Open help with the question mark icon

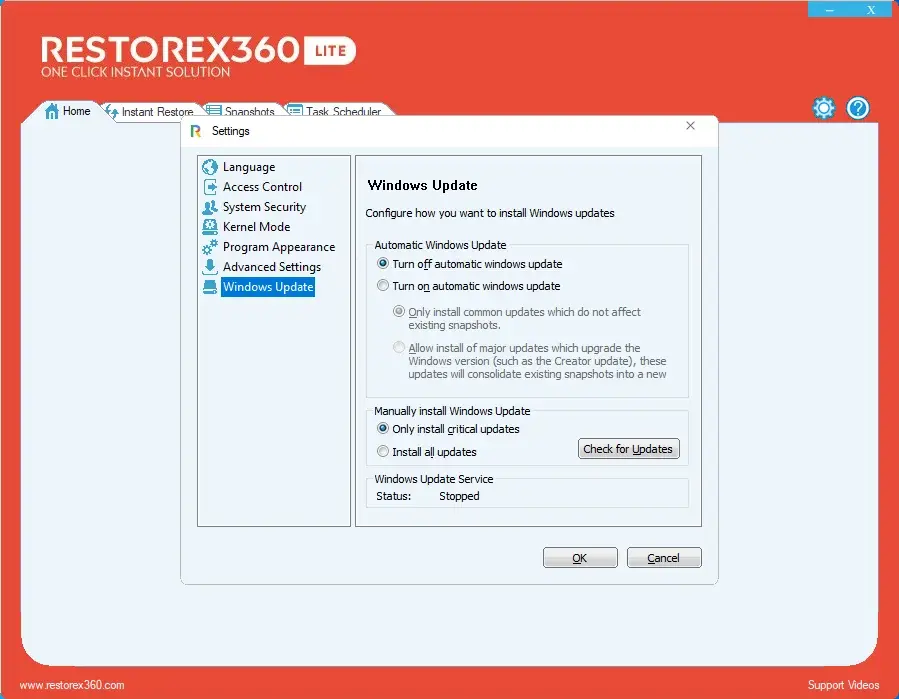858,108
